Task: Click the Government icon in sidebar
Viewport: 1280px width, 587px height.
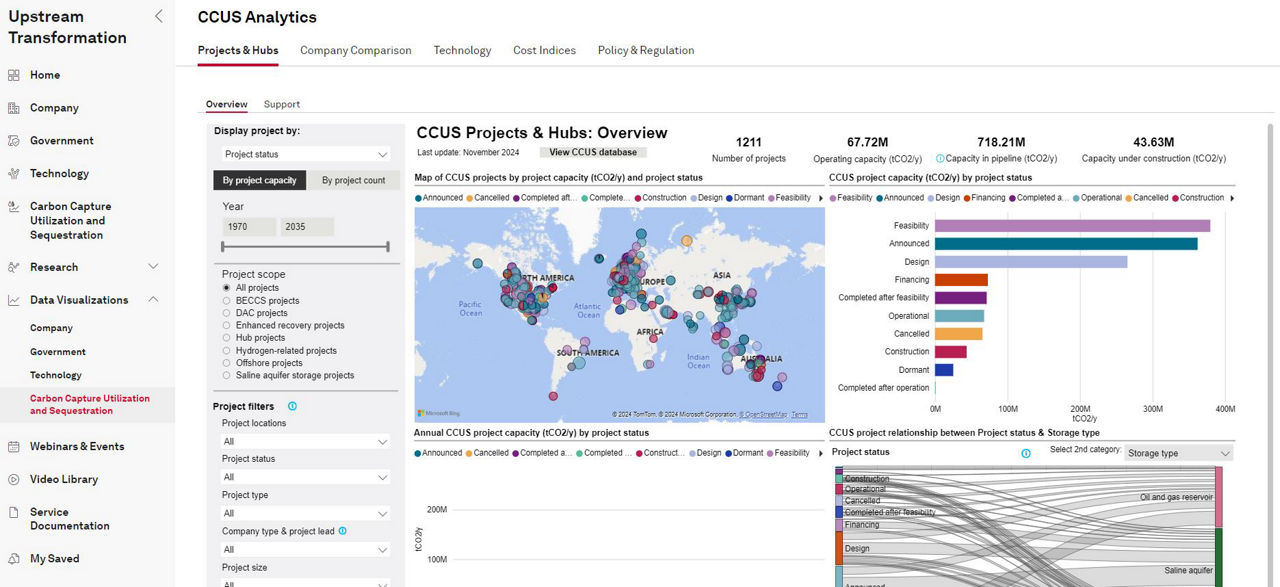Action: pos(14,141)
